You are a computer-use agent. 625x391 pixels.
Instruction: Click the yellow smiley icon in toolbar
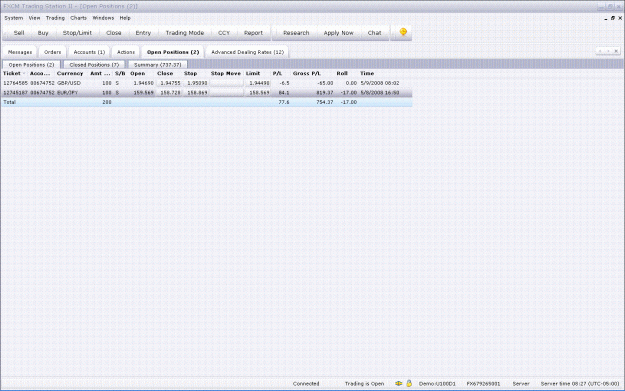click(403, 32)
